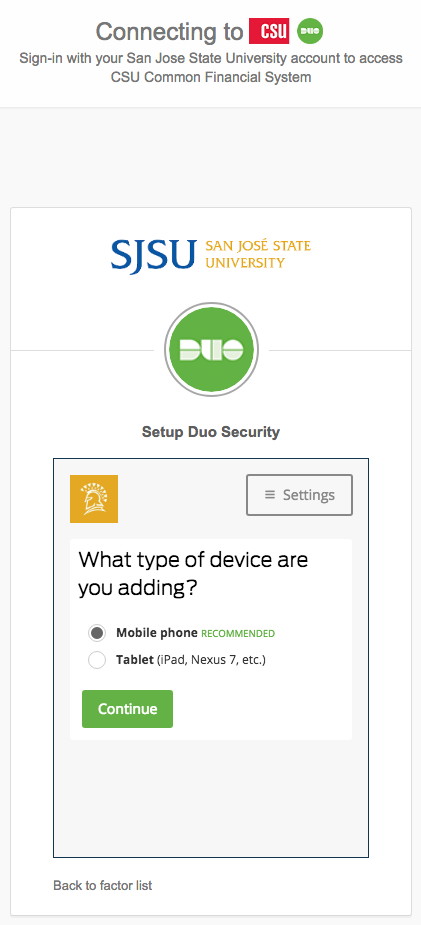Click the small green Duo badge in header

pyautogui.click(x=310, y=31)
